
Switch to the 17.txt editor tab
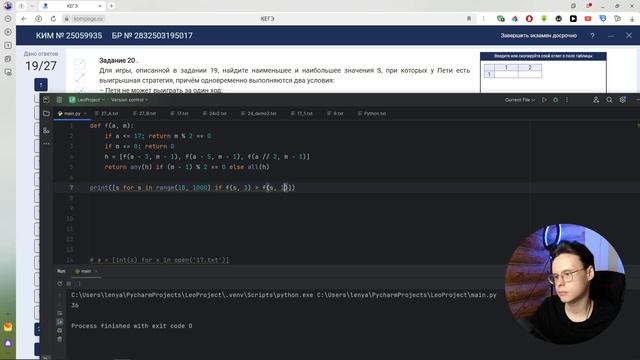[180, 113]
